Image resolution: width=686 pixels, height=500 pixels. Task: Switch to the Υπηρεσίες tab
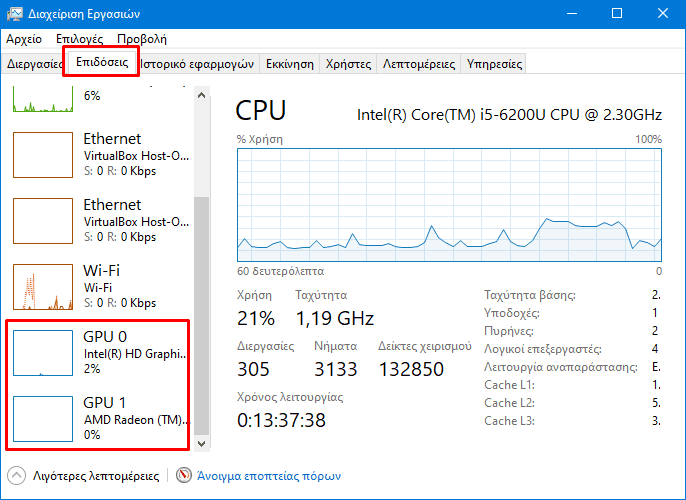[x=494, y=63]
